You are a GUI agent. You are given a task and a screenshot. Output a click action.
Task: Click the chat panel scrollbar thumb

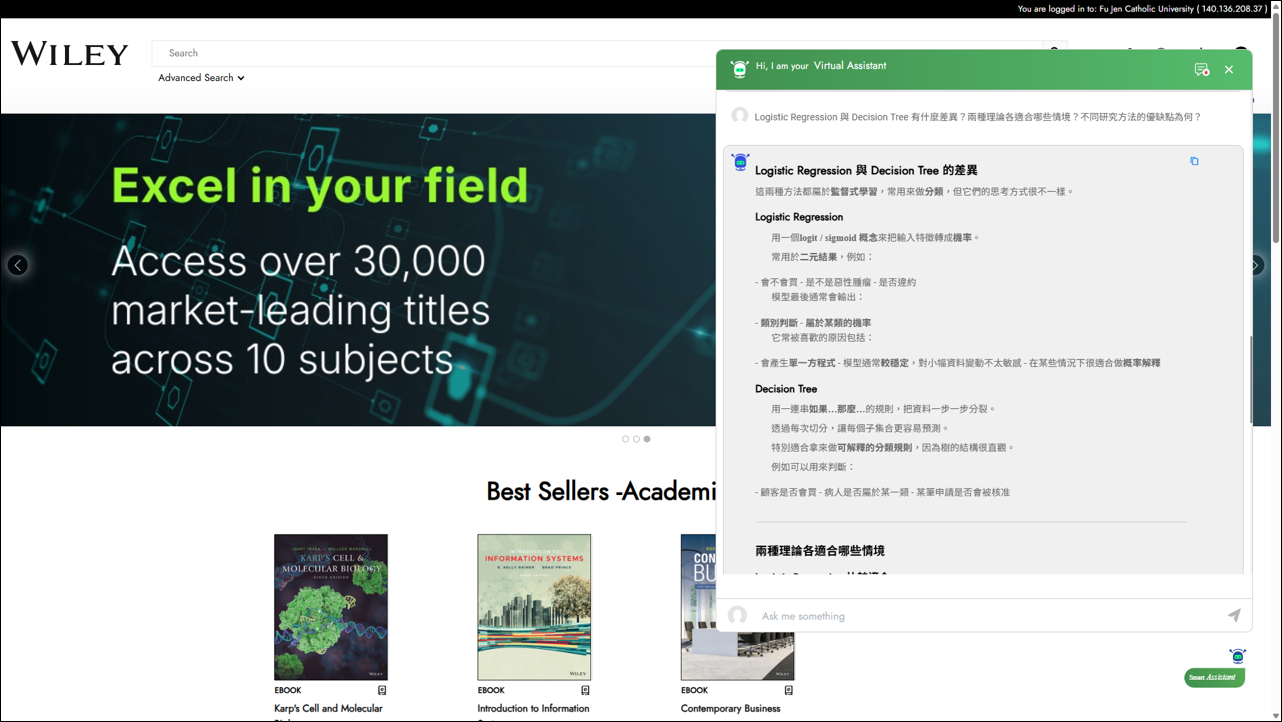pyautogui.click(x=1249, y=380)
